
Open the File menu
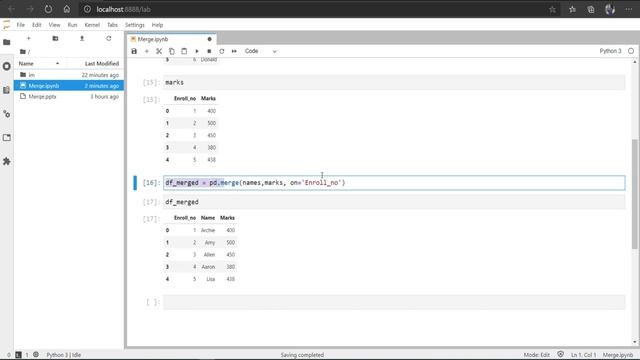point(20,25)
